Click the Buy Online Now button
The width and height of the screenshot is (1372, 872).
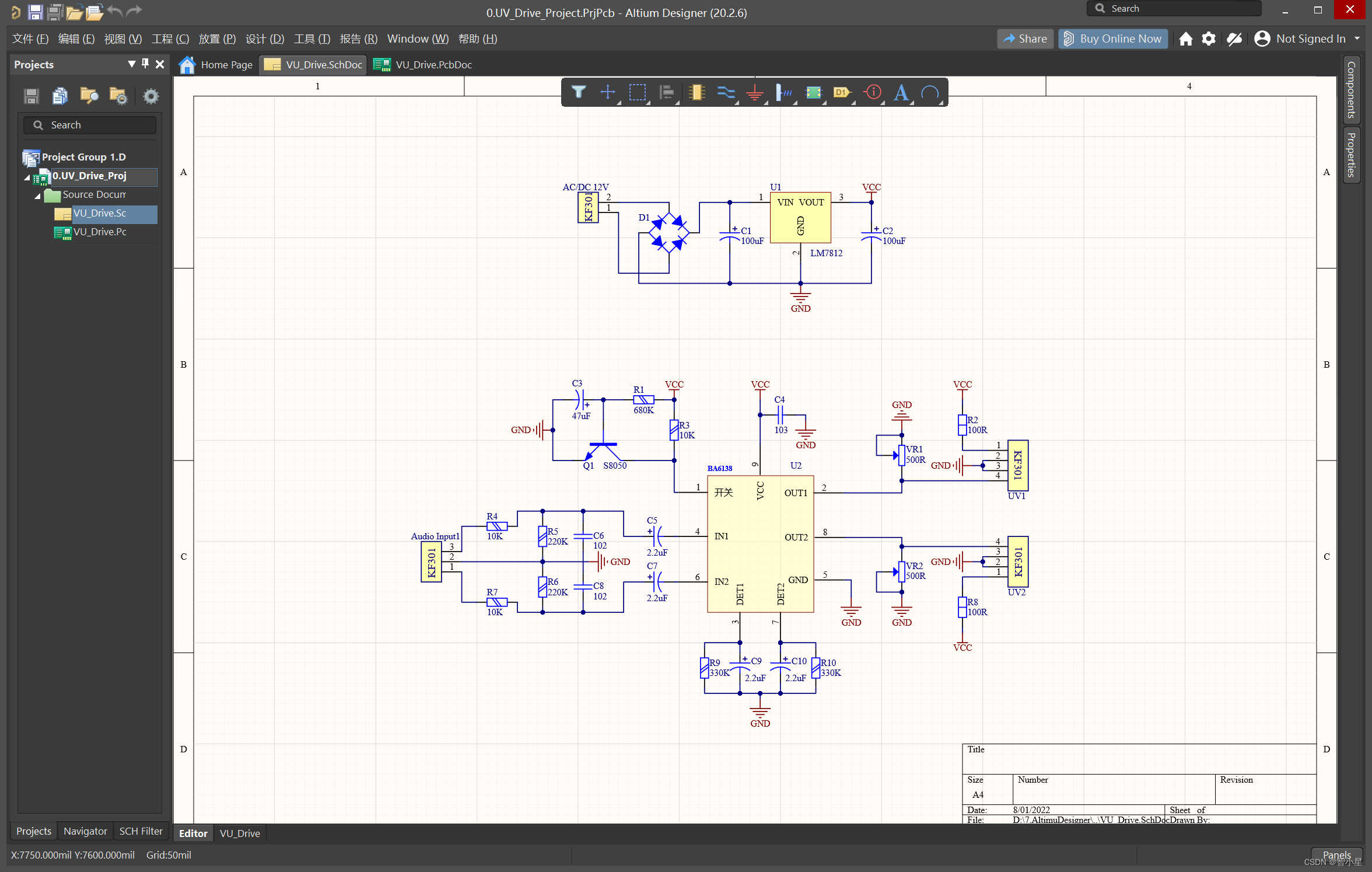click(x=1112, y=39)
